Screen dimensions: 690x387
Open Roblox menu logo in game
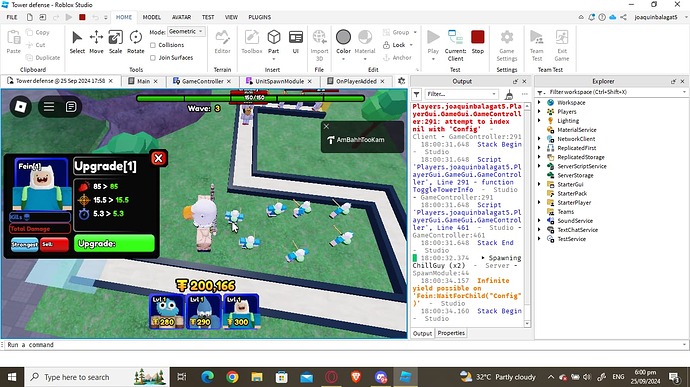point(21,107)
